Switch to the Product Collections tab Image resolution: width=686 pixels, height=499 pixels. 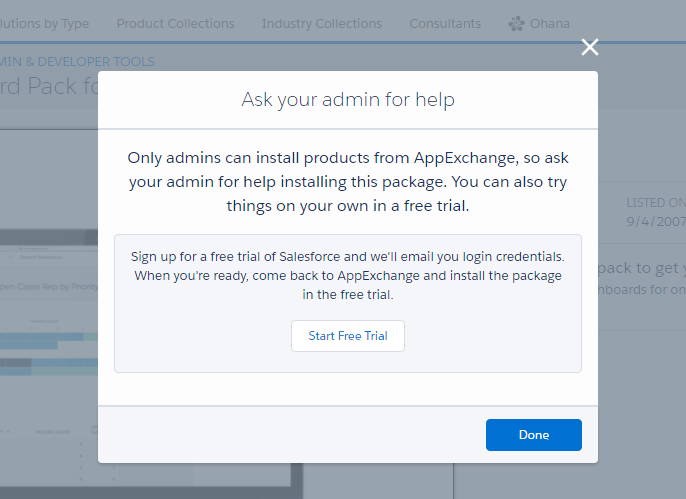point(175,23)
